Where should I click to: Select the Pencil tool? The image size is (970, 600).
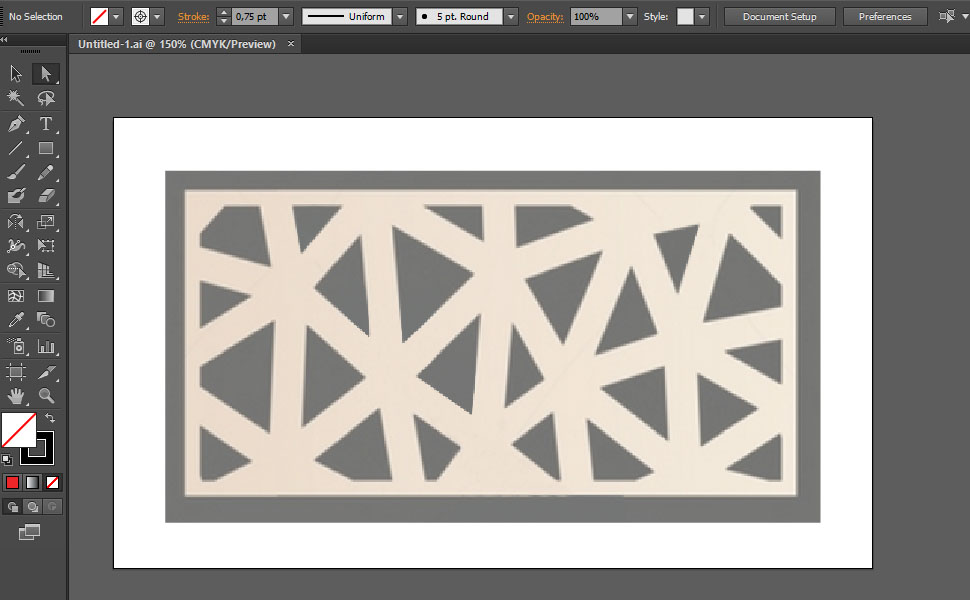46,172
